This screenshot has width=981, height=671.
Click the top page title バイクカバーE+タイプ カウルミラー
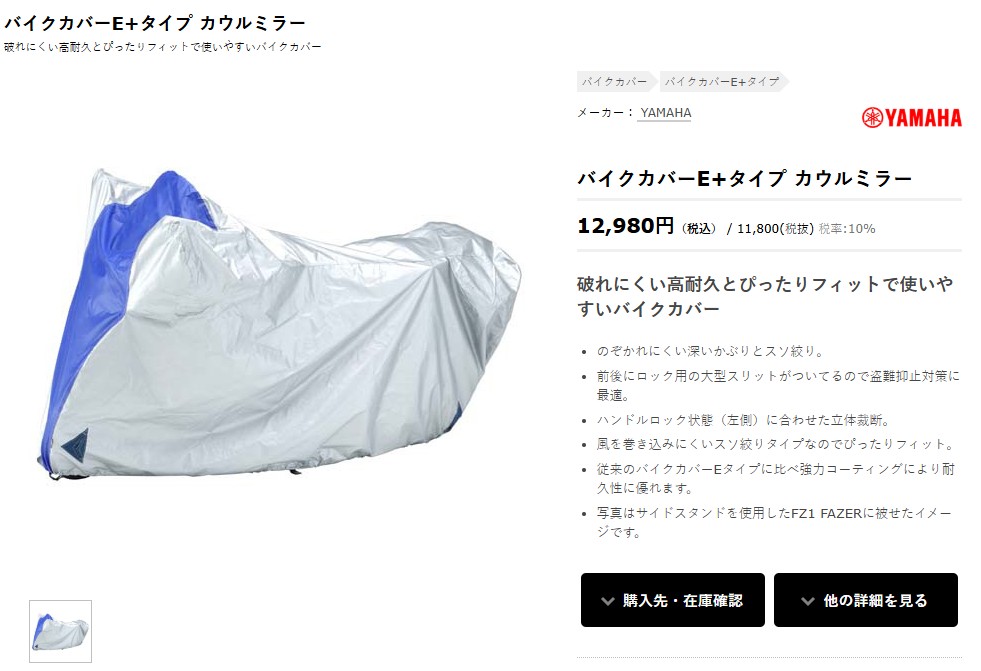[x=155, y=23]
